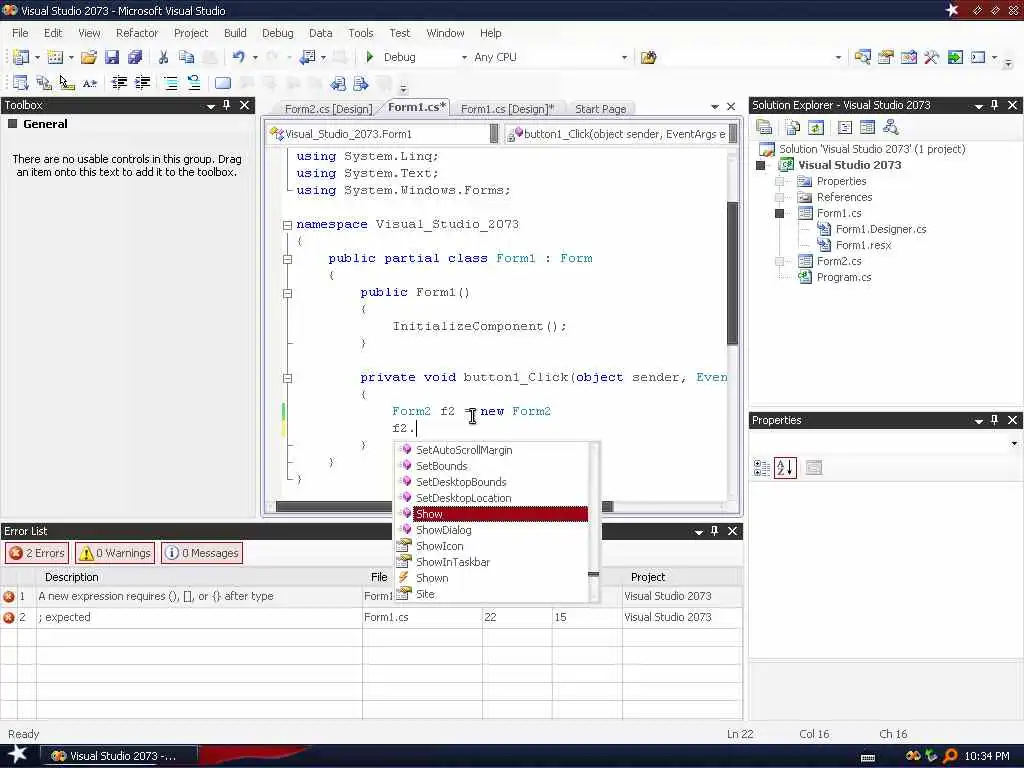Image resolution: width=1024 pixels, height=768 pixels.
Task: Toggle the 0 Messages filter button
Action: (202, 553)
